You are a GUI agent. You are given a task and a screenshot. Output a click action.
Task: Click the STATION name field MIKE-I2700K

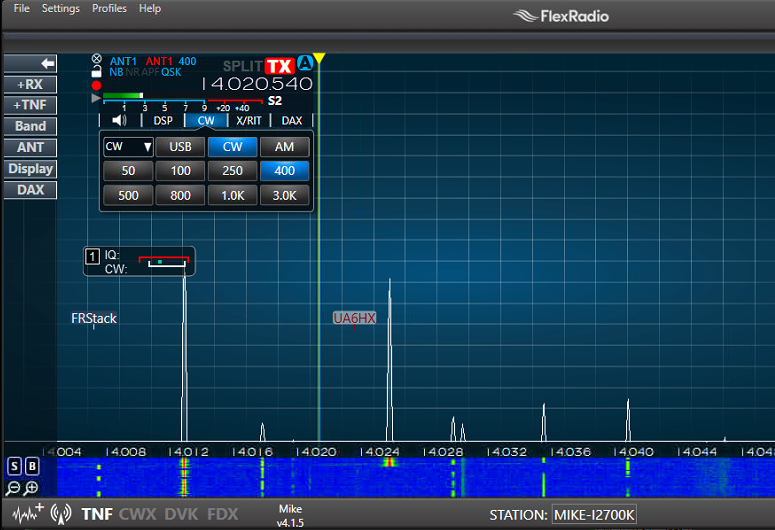[594, 515]
